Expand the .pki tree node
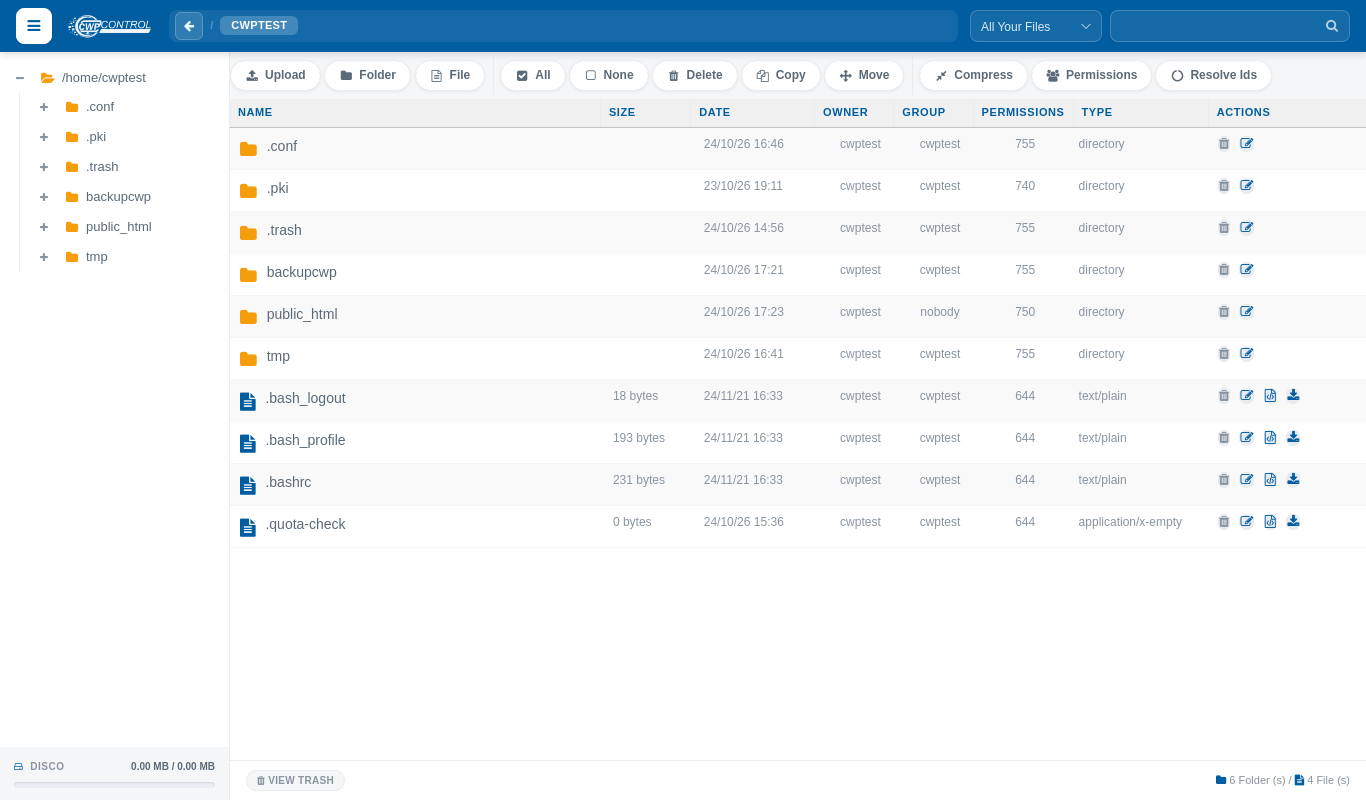Image resolution: width=1366 pixels, height=800 pixels. [44, 137]
